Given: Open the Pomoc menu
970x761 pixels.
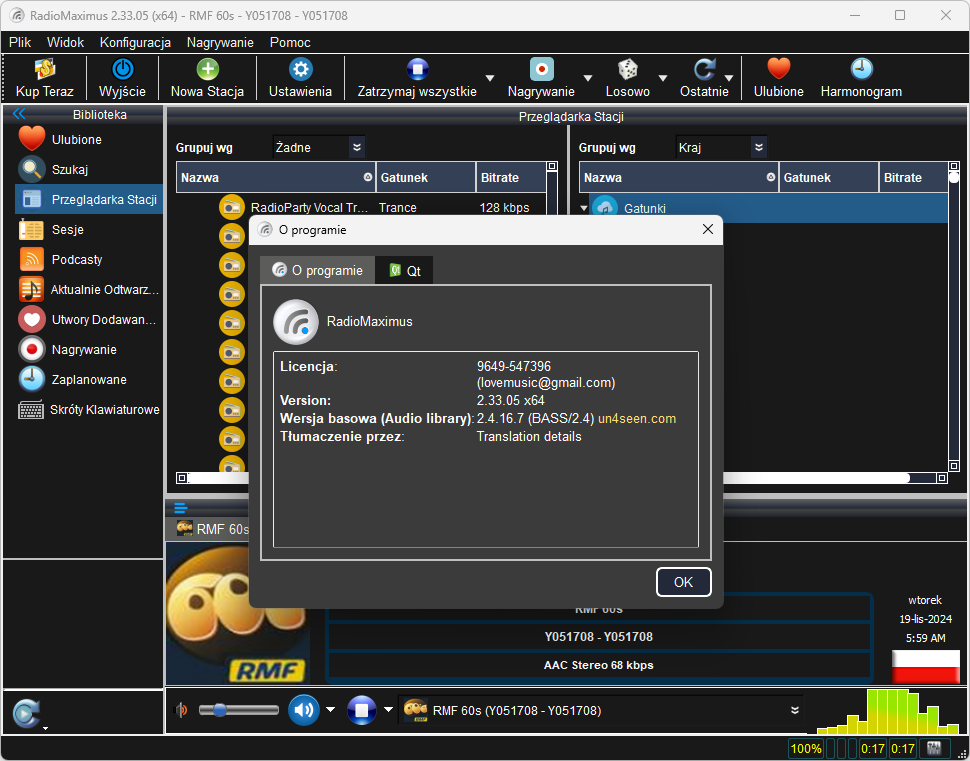Looking at the screenshot, I should pos(290,43).
